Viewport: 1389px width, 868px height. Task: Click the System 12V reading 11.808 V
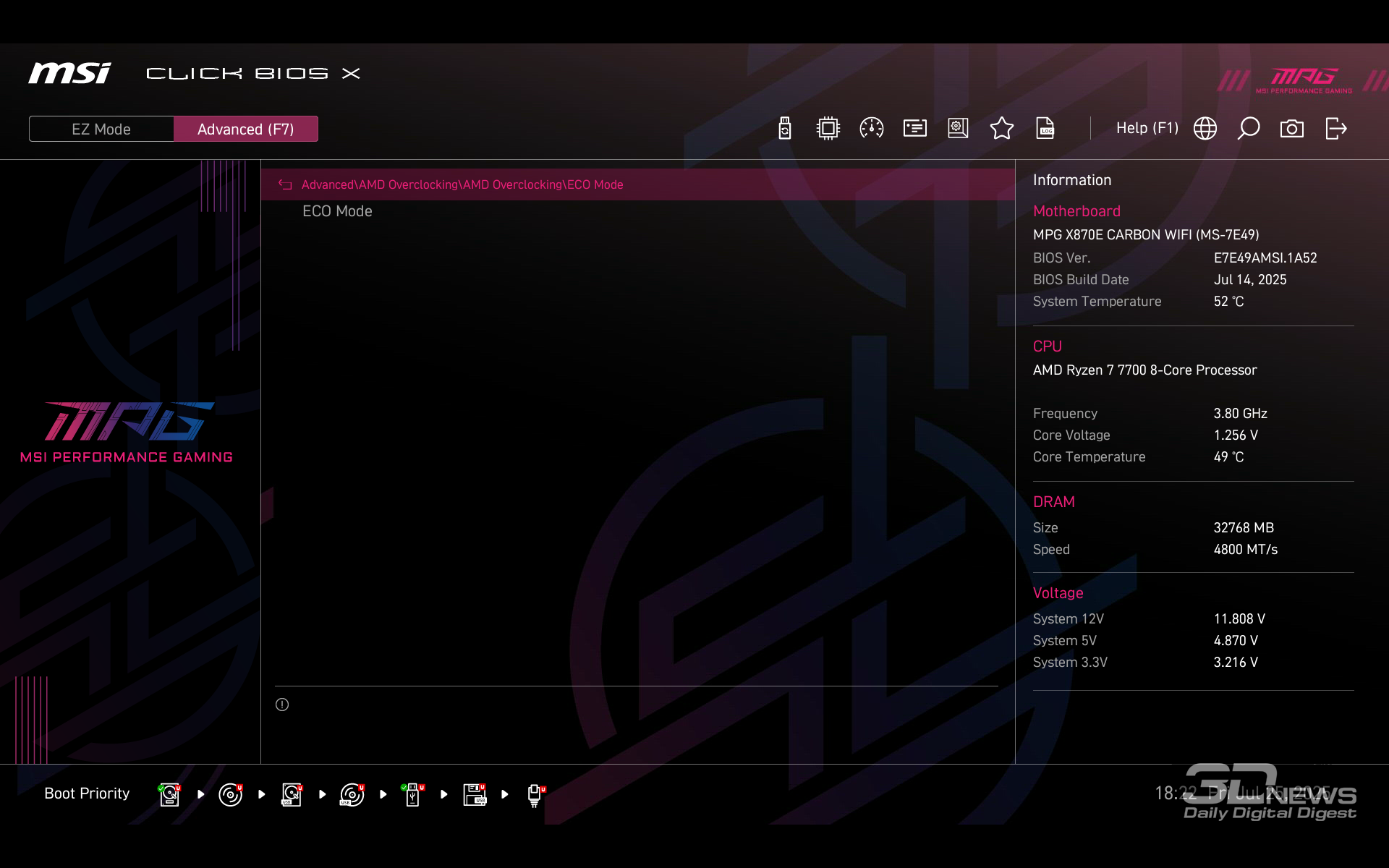click(x=1239, y=619)
